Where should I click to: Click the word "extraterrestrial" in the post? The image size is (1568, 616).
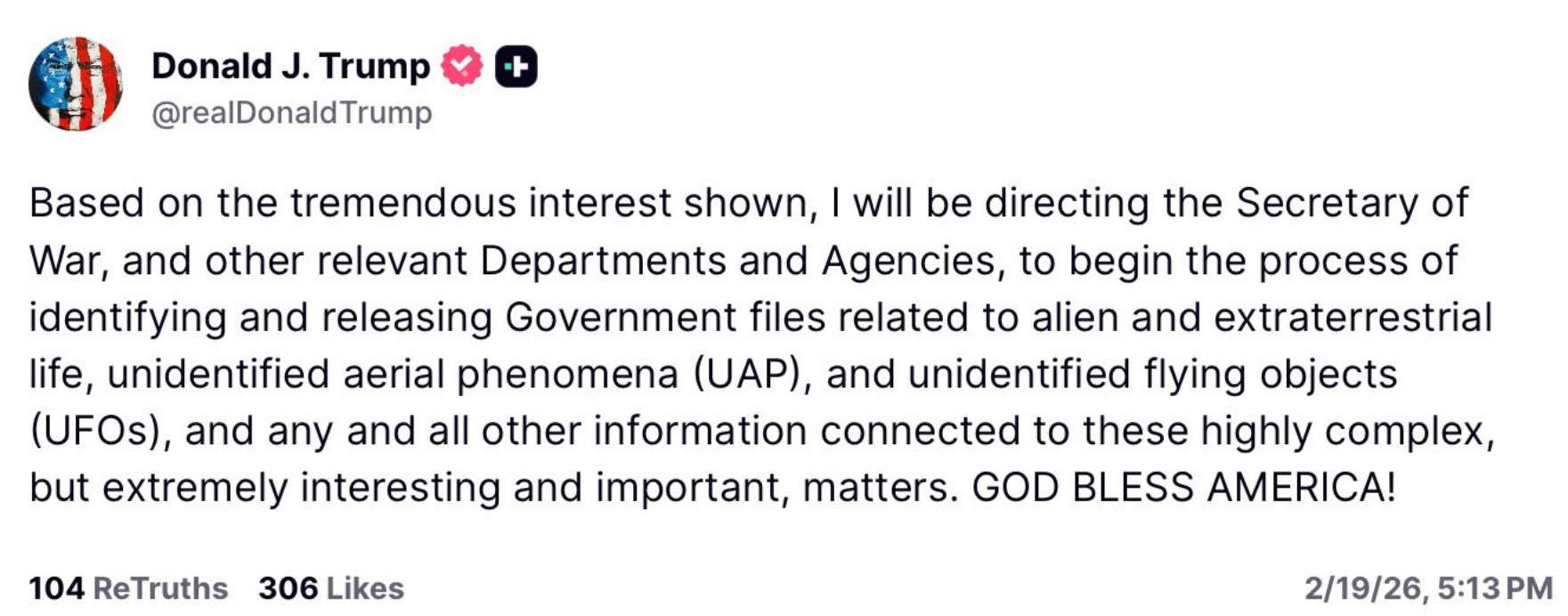1353,317
